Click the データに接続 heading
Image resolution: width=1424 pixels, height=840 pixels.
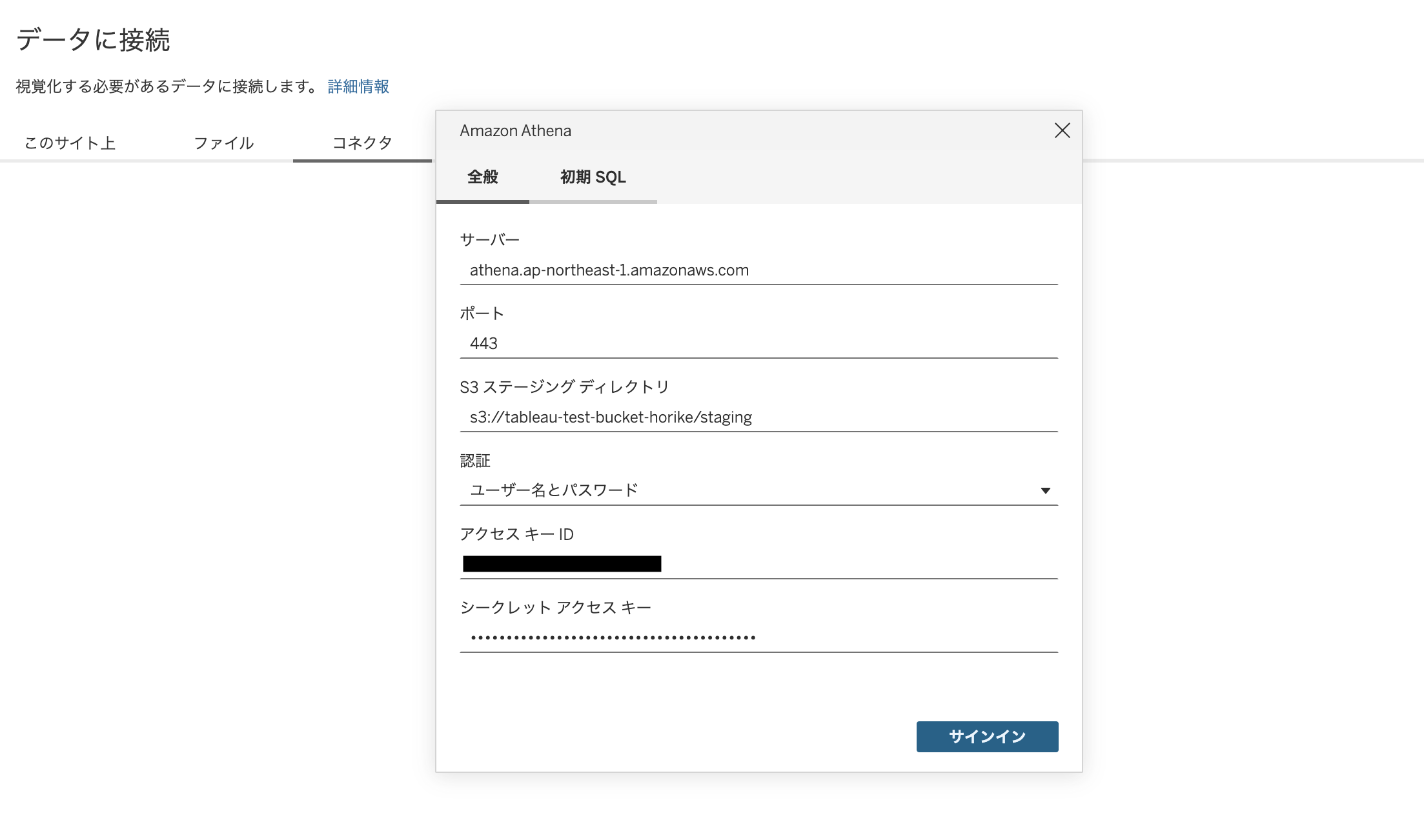coord(93,40)
